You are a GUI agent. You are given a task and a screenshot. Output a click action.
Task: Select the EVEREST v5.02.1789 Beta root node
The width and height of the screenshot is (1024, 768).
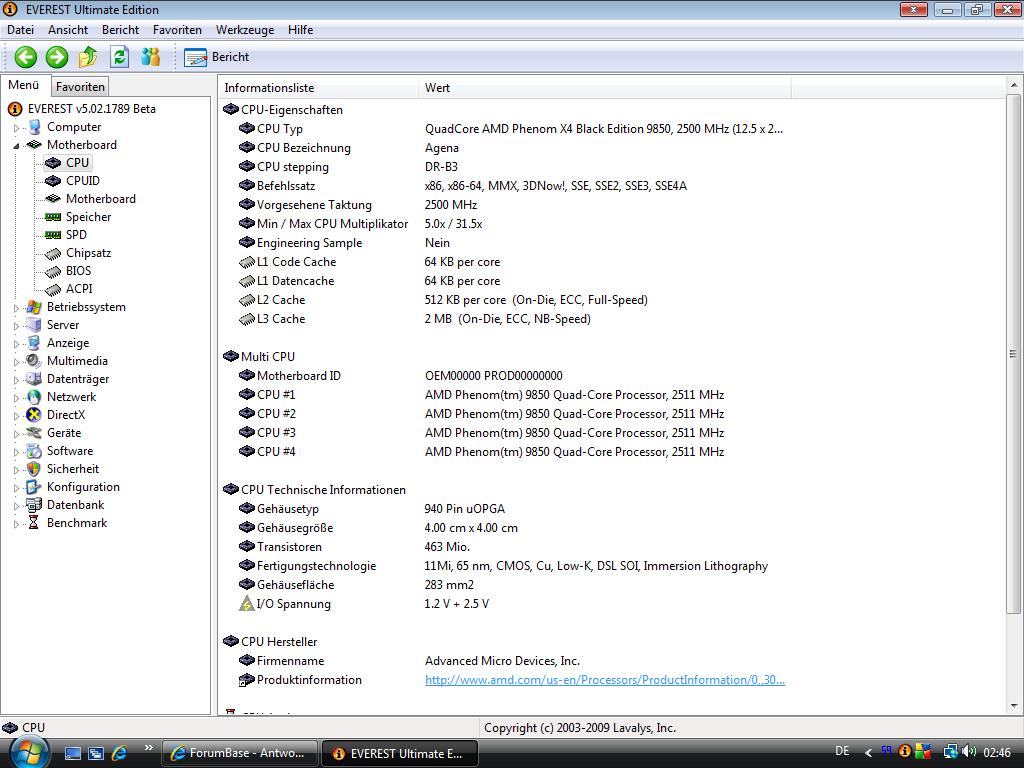91,109
